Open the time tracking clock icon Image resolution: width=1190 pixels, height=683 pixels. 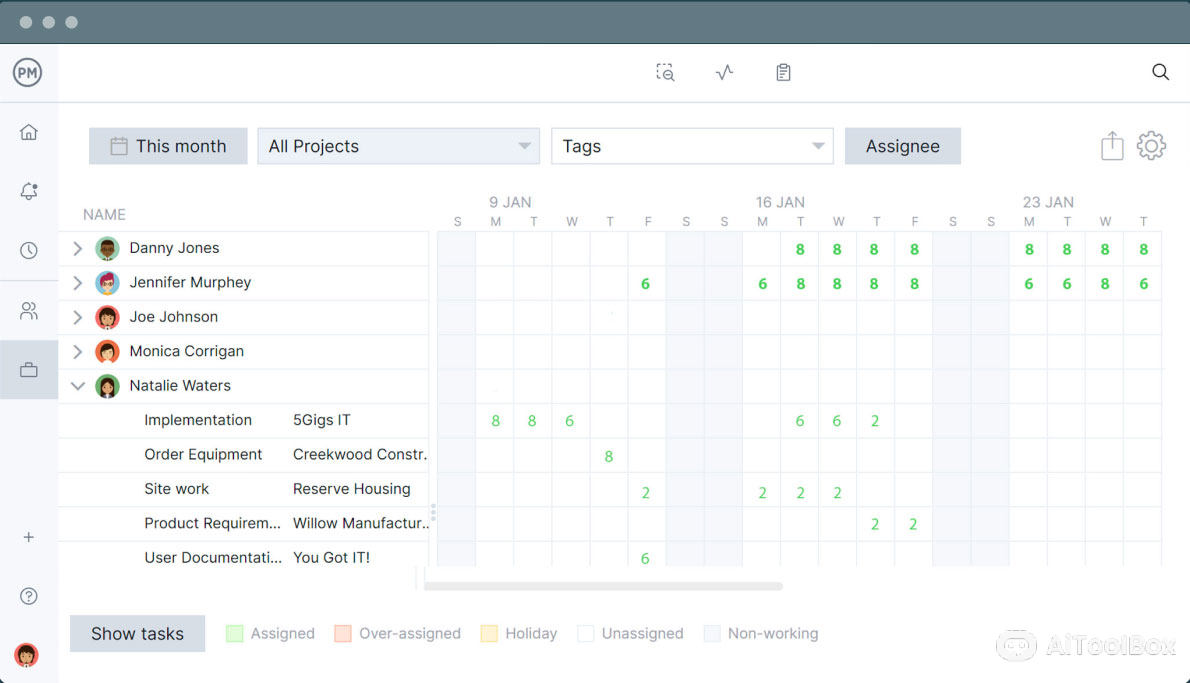(29, 250)
